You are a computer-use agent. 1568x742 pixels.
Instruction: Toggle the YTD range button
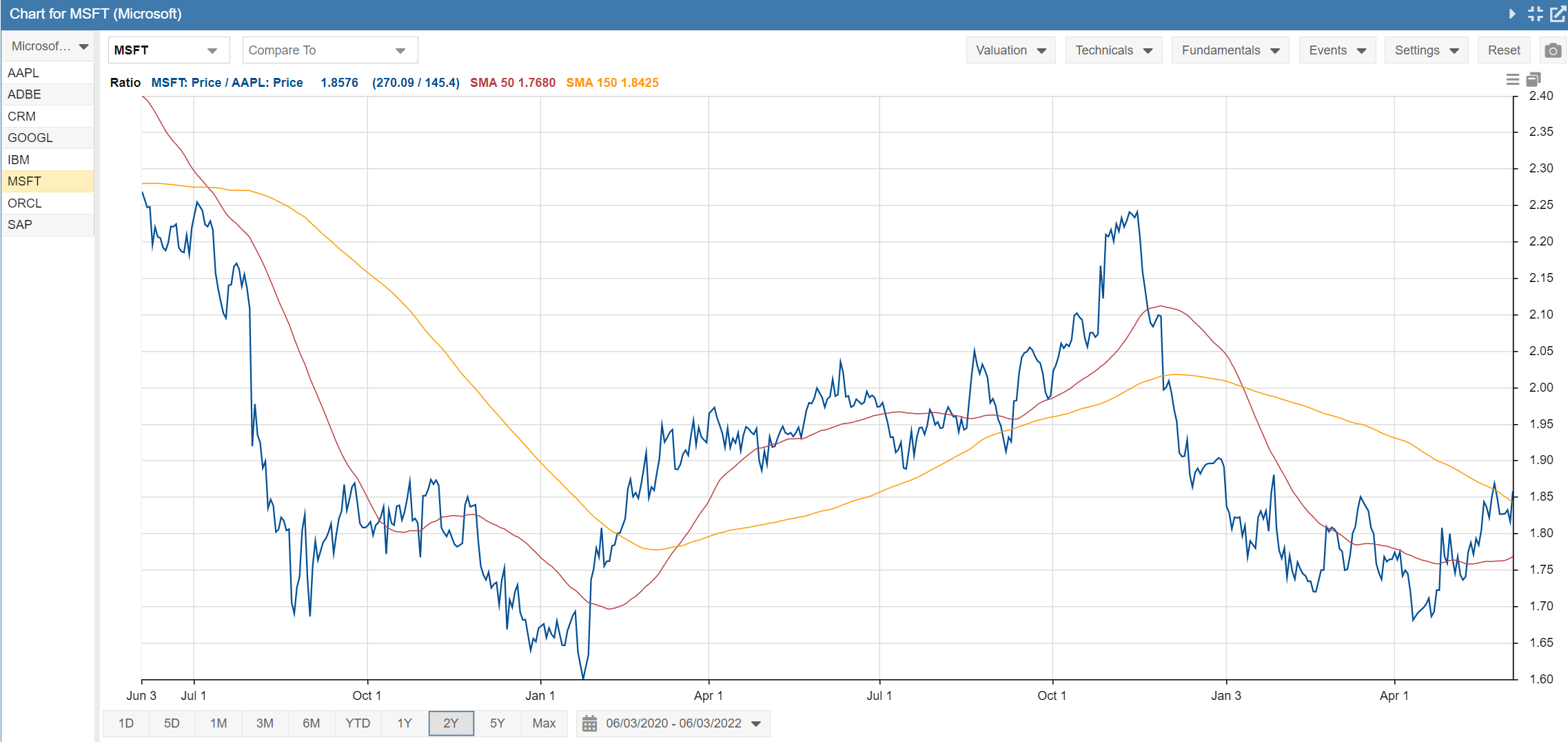[358, 723]
